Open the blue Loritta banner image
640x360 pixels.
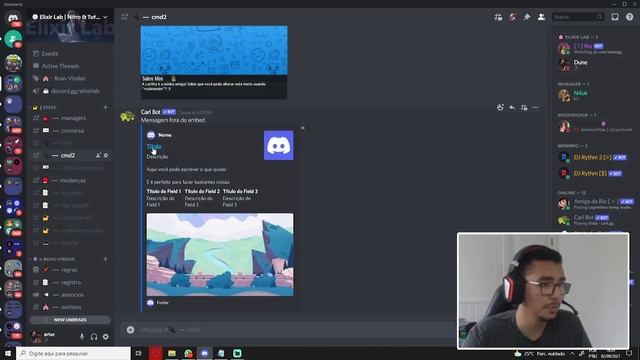[x=214, y=50]
